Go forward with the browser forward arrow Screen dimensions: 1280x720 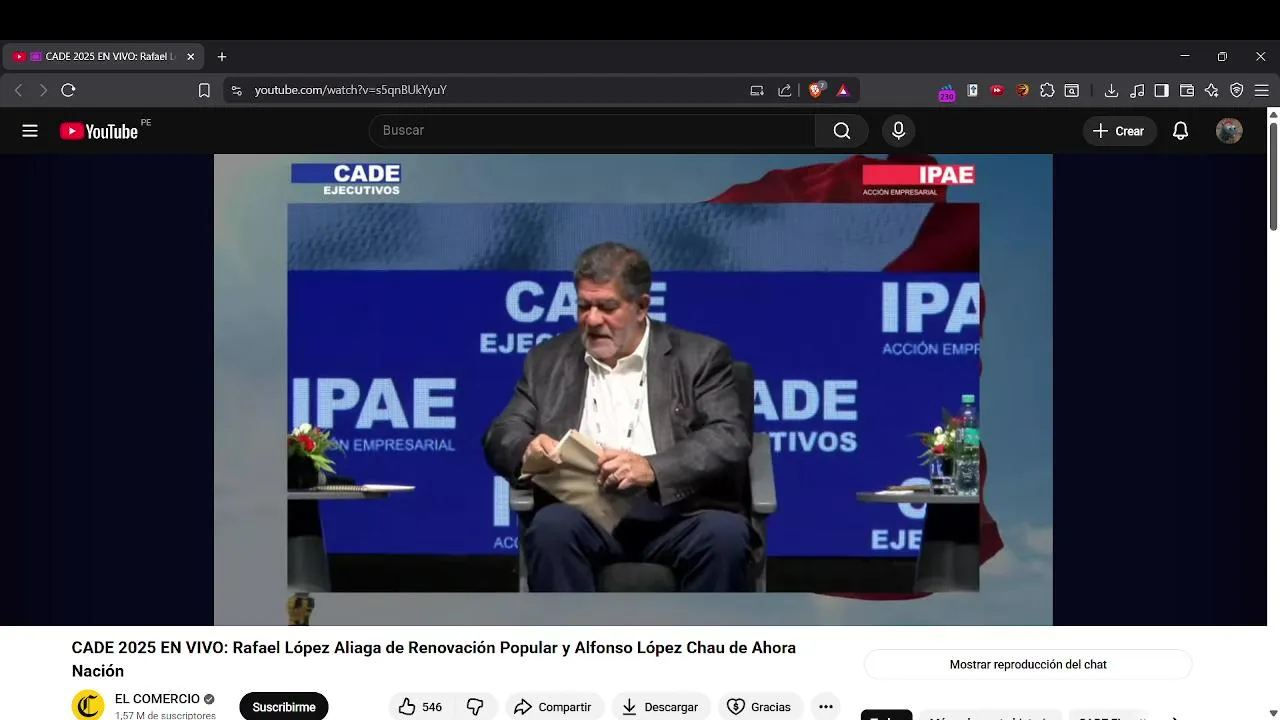[43, 90]
